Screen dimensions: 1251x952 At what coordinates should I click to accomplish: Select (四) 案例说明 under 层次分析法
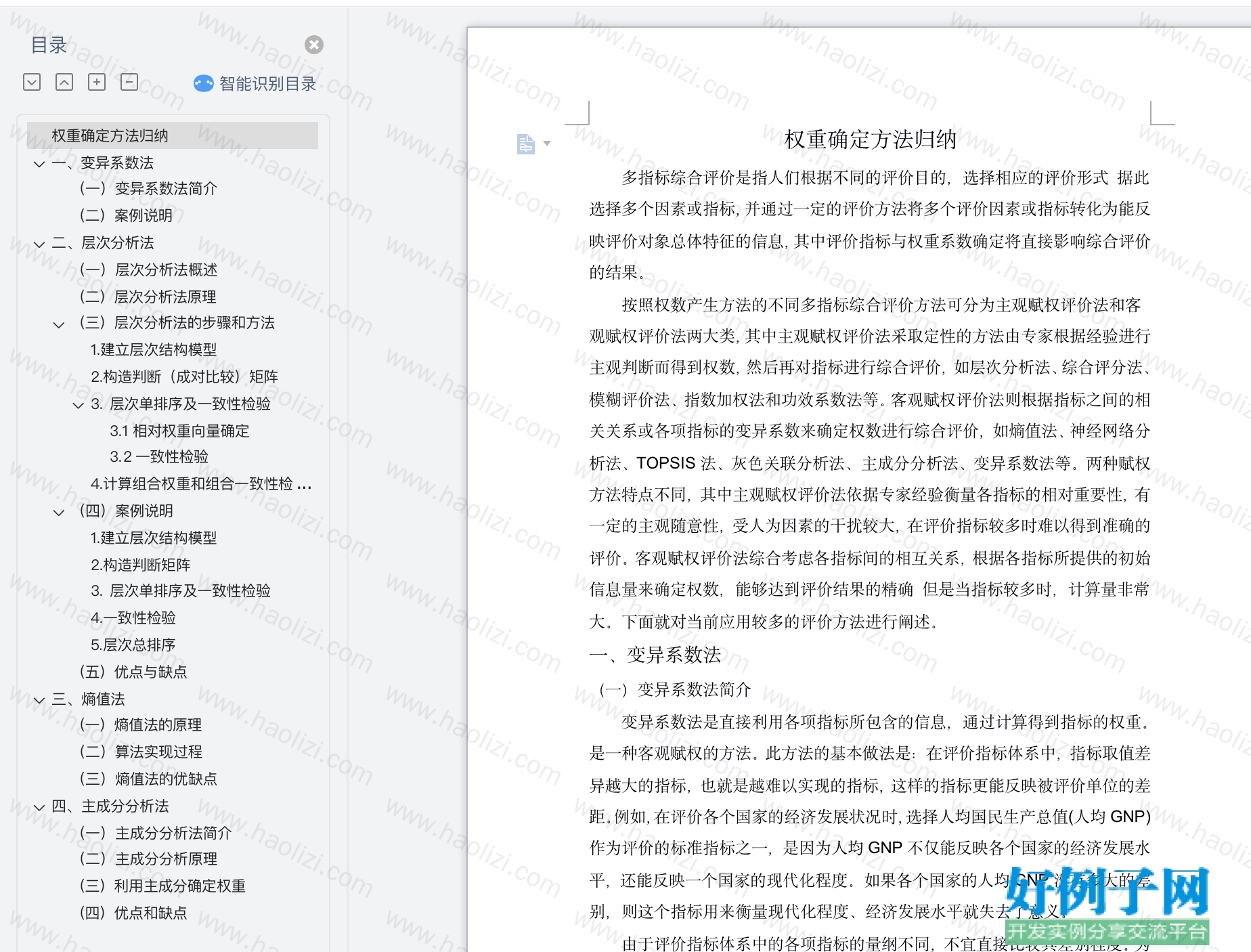[x=126, y=511]
